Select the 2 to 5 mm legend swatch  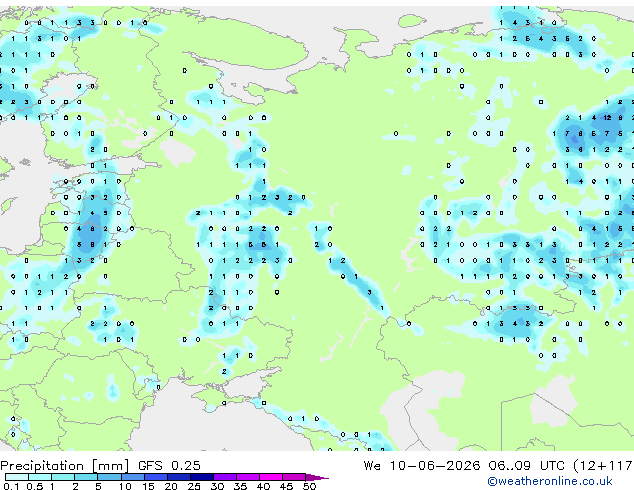(x=86, y=477)
